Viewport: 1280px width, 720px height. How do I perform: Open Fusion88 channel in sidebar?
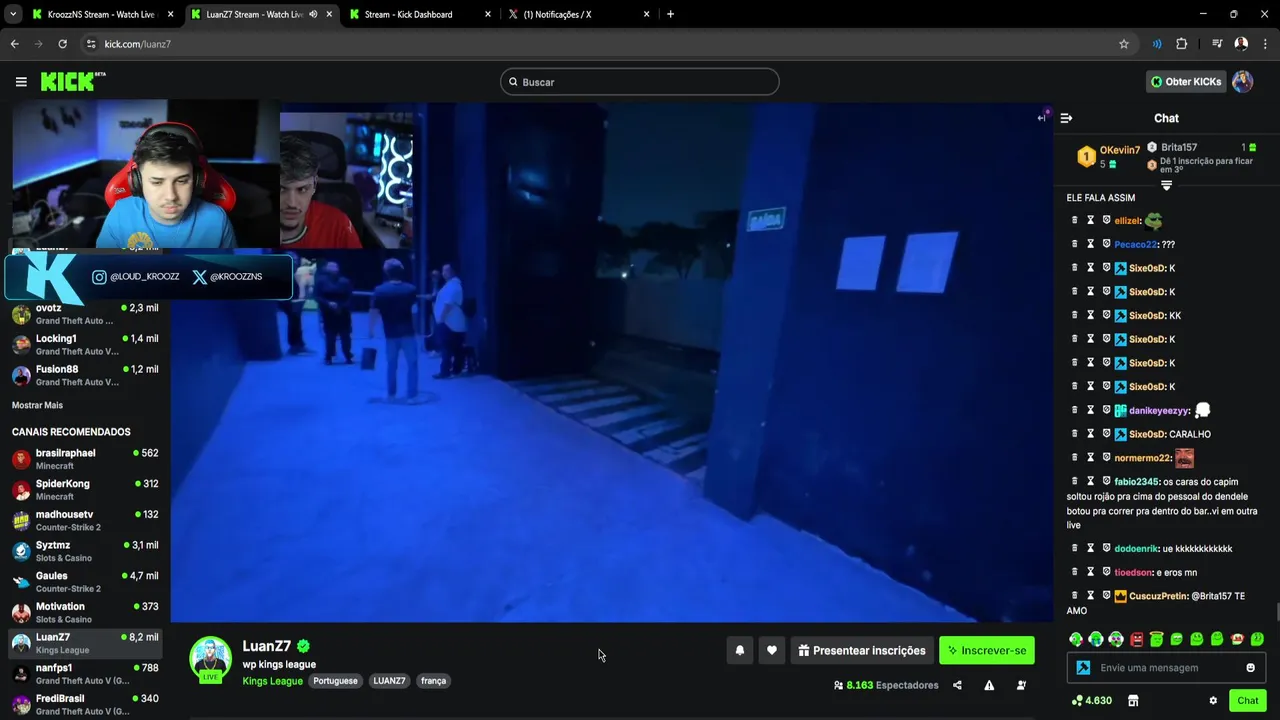[x=85, y=375]
